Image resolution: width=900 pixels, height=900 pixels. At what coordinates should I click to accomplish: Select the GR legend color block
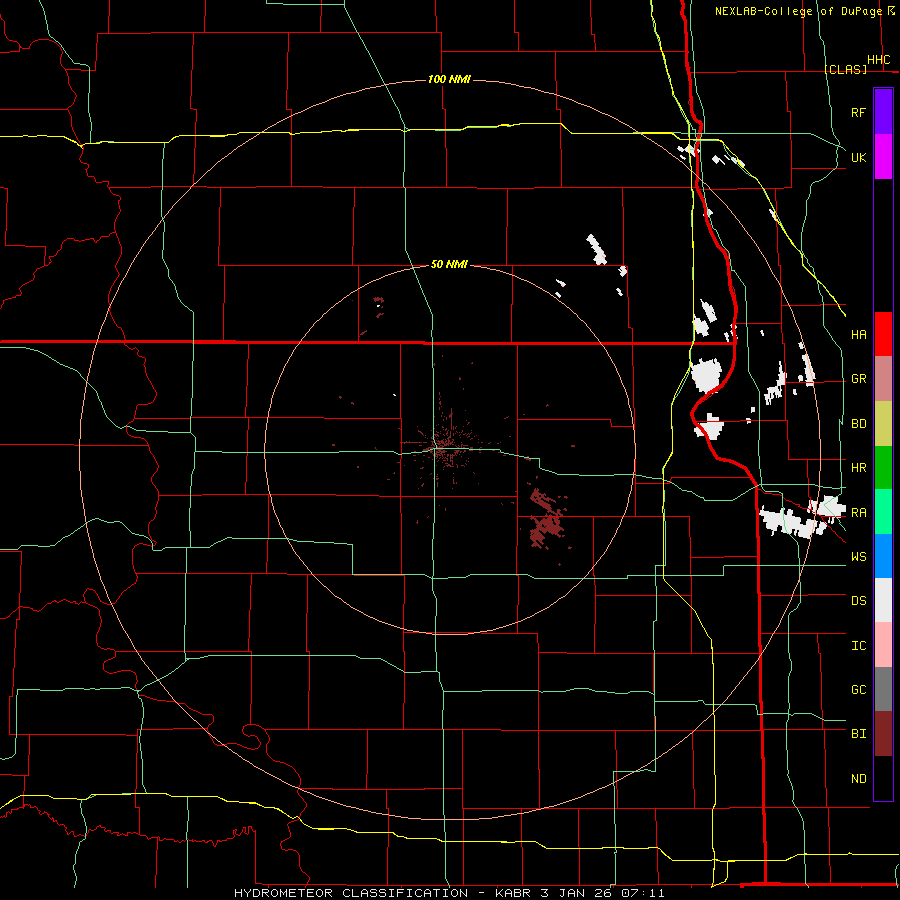(x=883, y=379)
